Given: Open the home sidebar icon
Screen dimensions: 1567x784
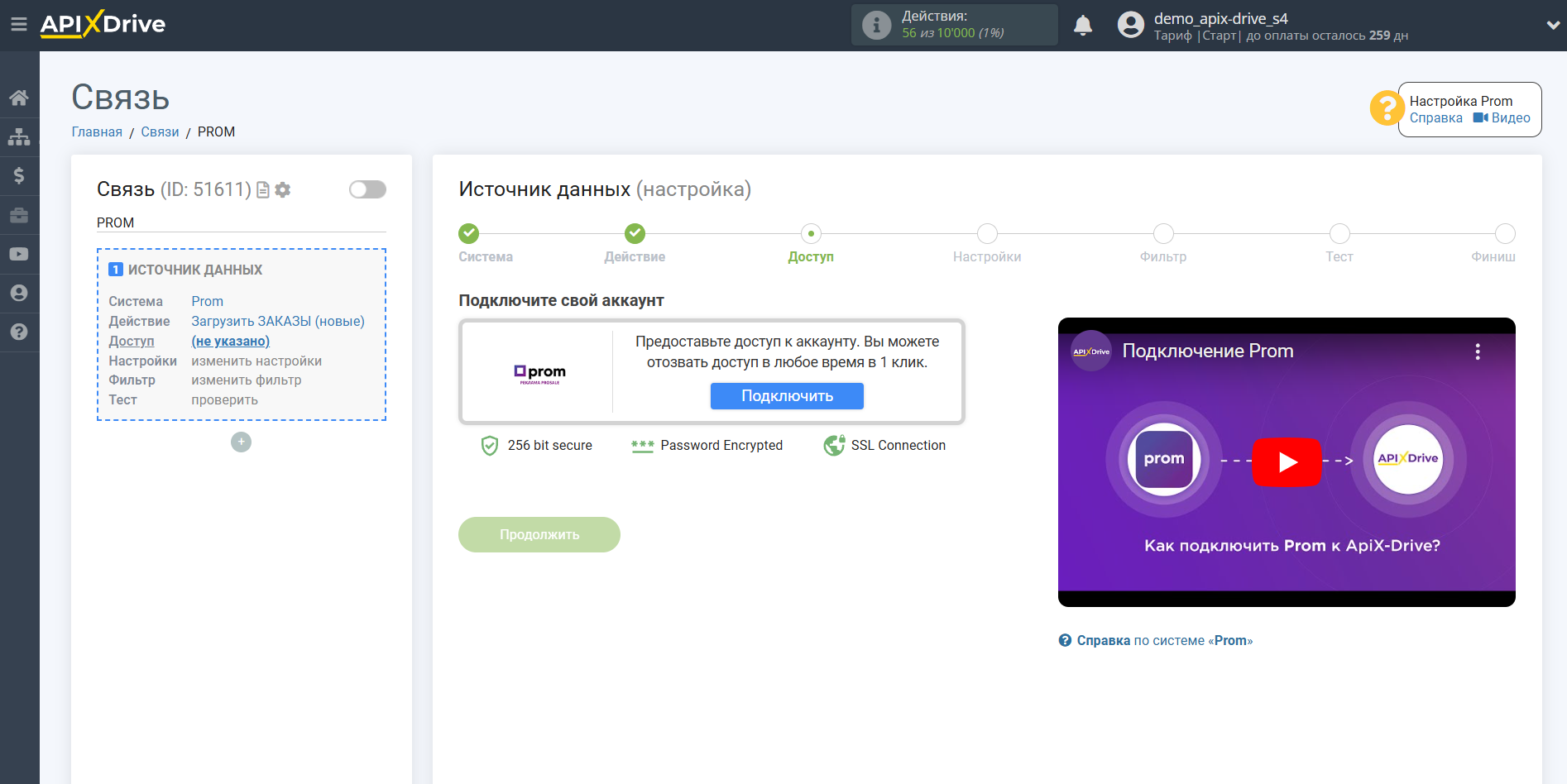Looking at the screenshot, I should point(19,98).
